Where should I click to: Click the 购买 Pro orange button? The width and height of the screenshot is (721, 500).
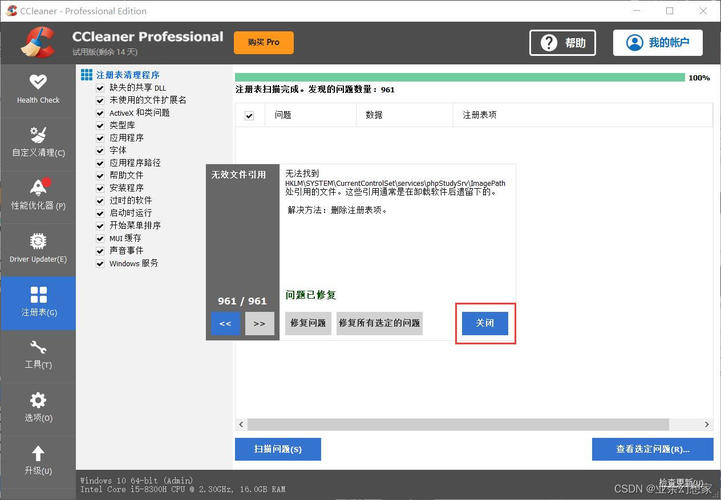pos(263,42)
